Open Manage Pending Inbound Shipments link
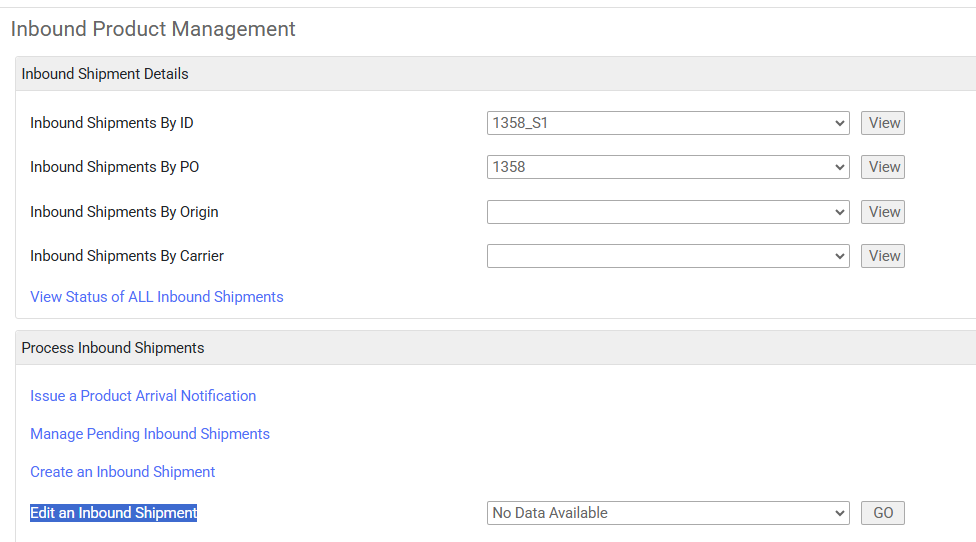This screenshot has height=542, width=976. (150, 434)
